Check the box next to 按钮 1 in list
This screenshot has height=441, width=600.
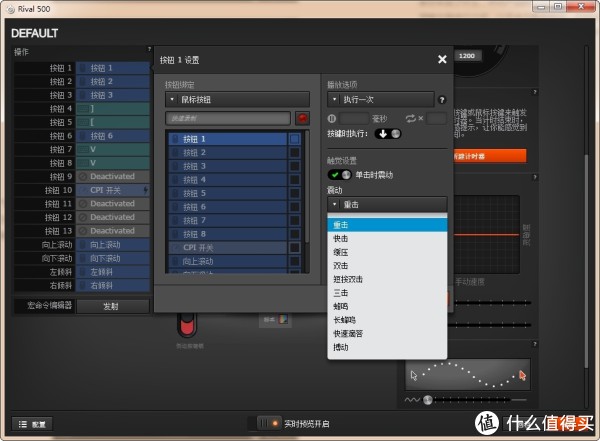(294, 139)
